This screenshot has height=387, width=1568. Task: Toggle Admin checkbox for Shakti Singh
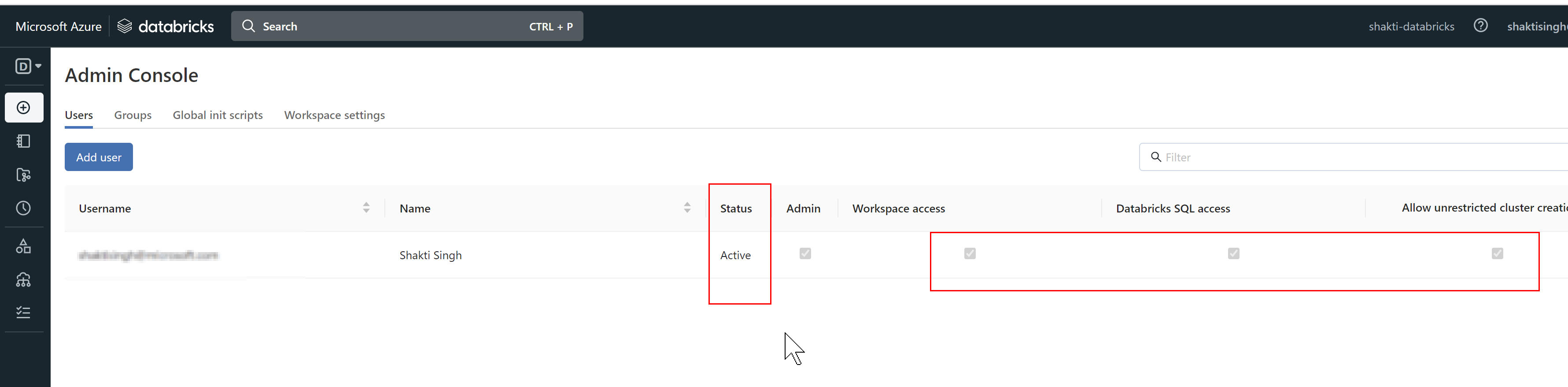click(805, 253)
